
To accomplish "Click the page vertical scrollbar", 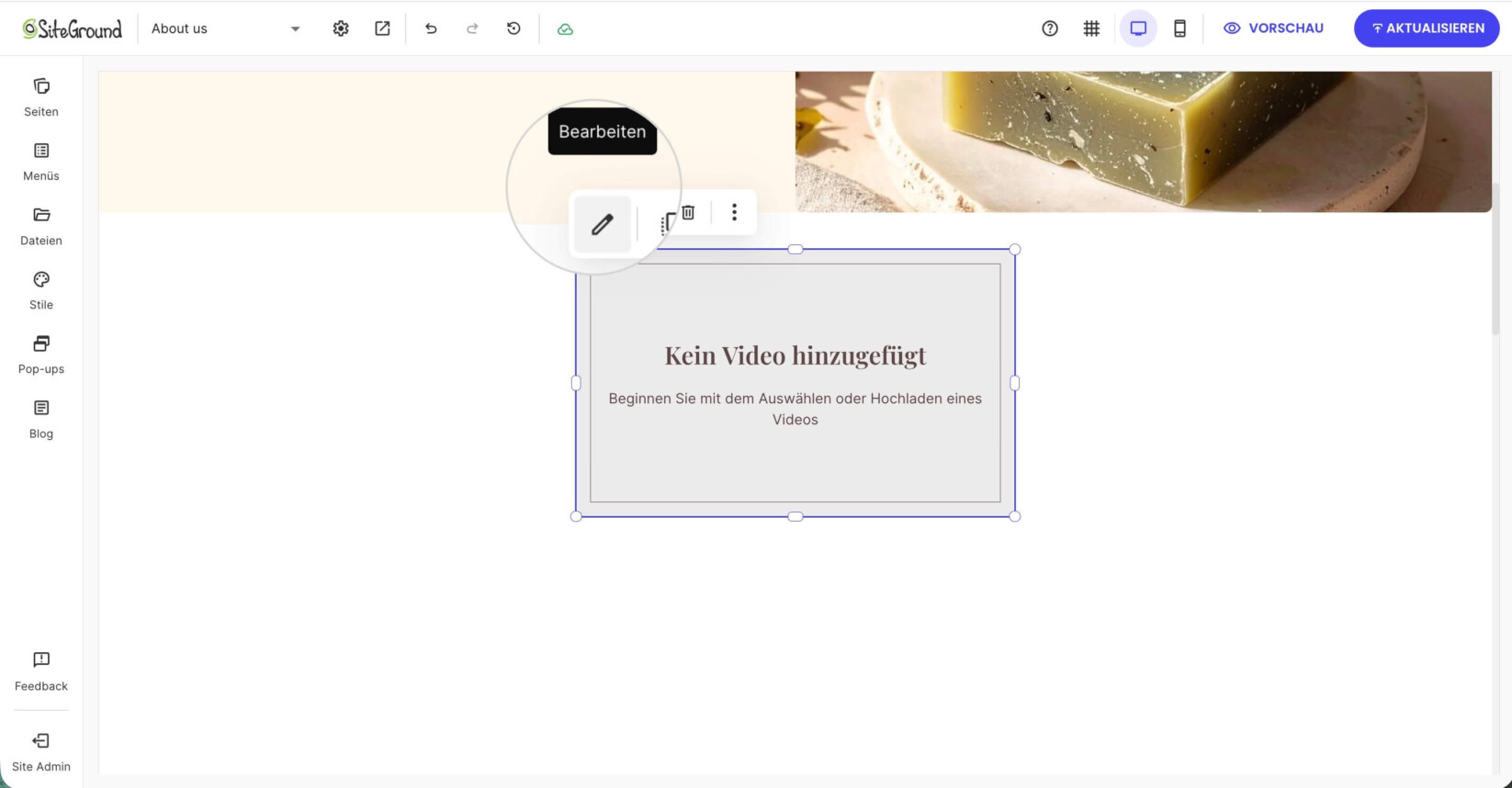I will pyautogui.click(x=1495, y=258).
